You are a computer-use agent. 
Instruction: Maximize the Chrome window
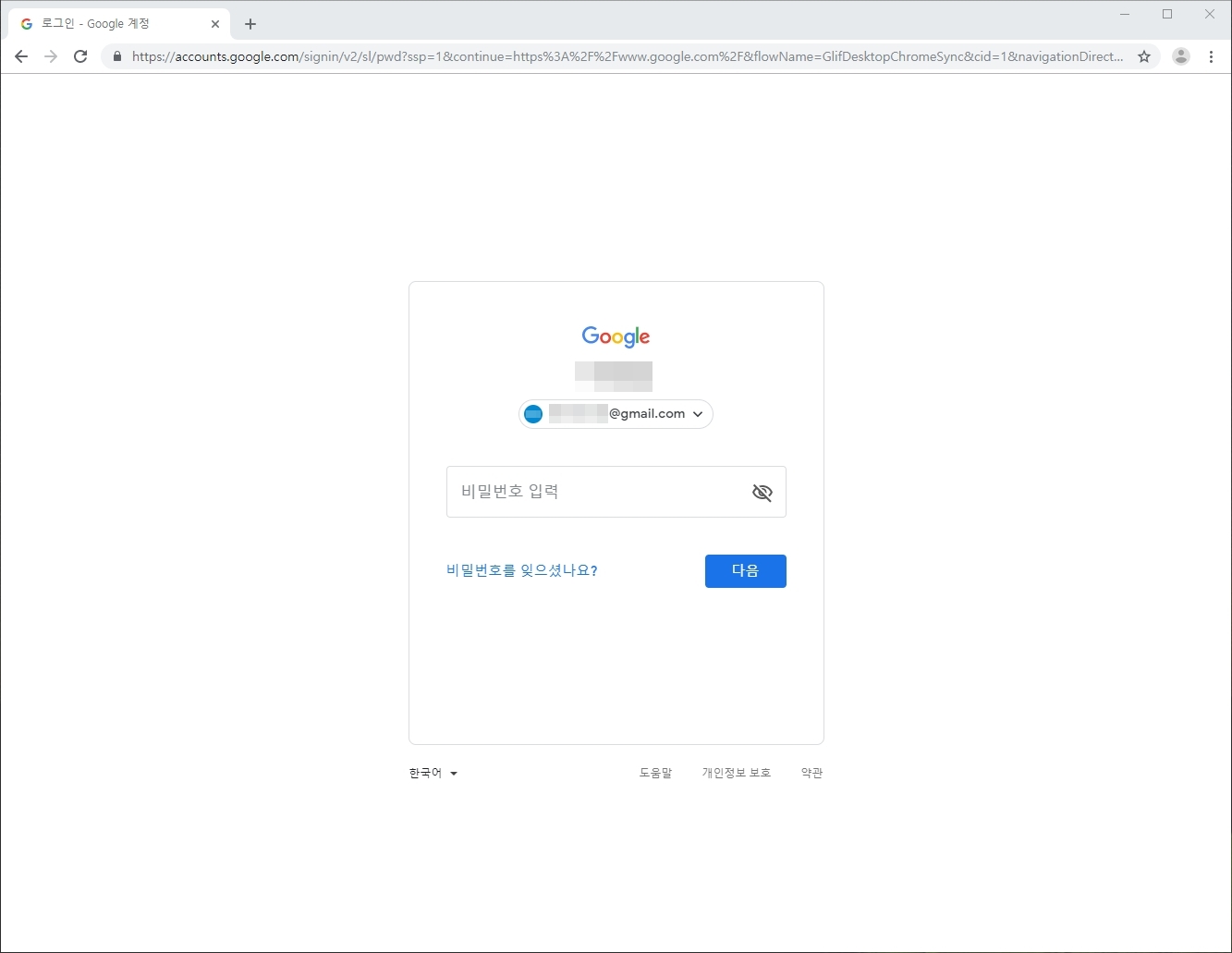[x=1167, y=14]
